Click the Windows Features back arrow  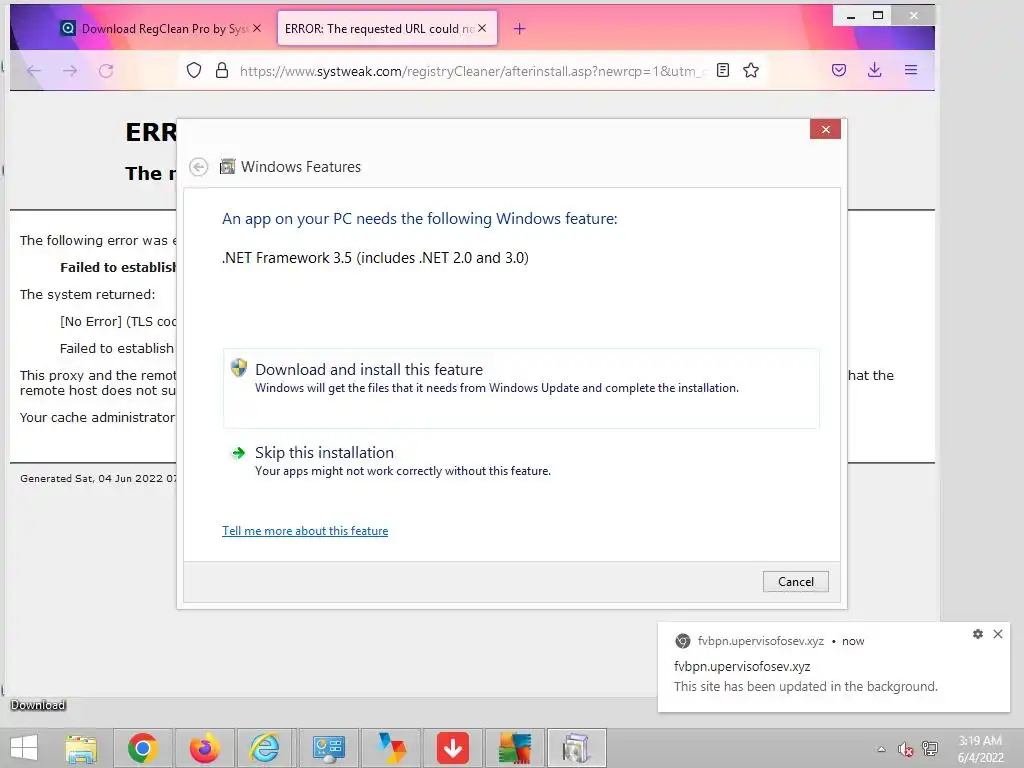(199, 167)
